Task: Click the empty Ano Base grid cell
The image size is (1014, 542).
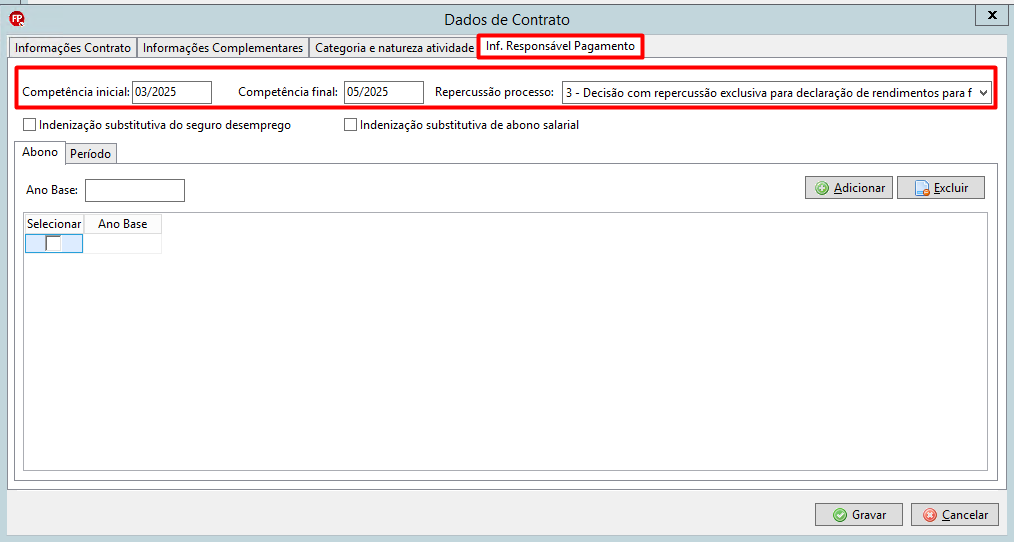Action: coord(123,243)
